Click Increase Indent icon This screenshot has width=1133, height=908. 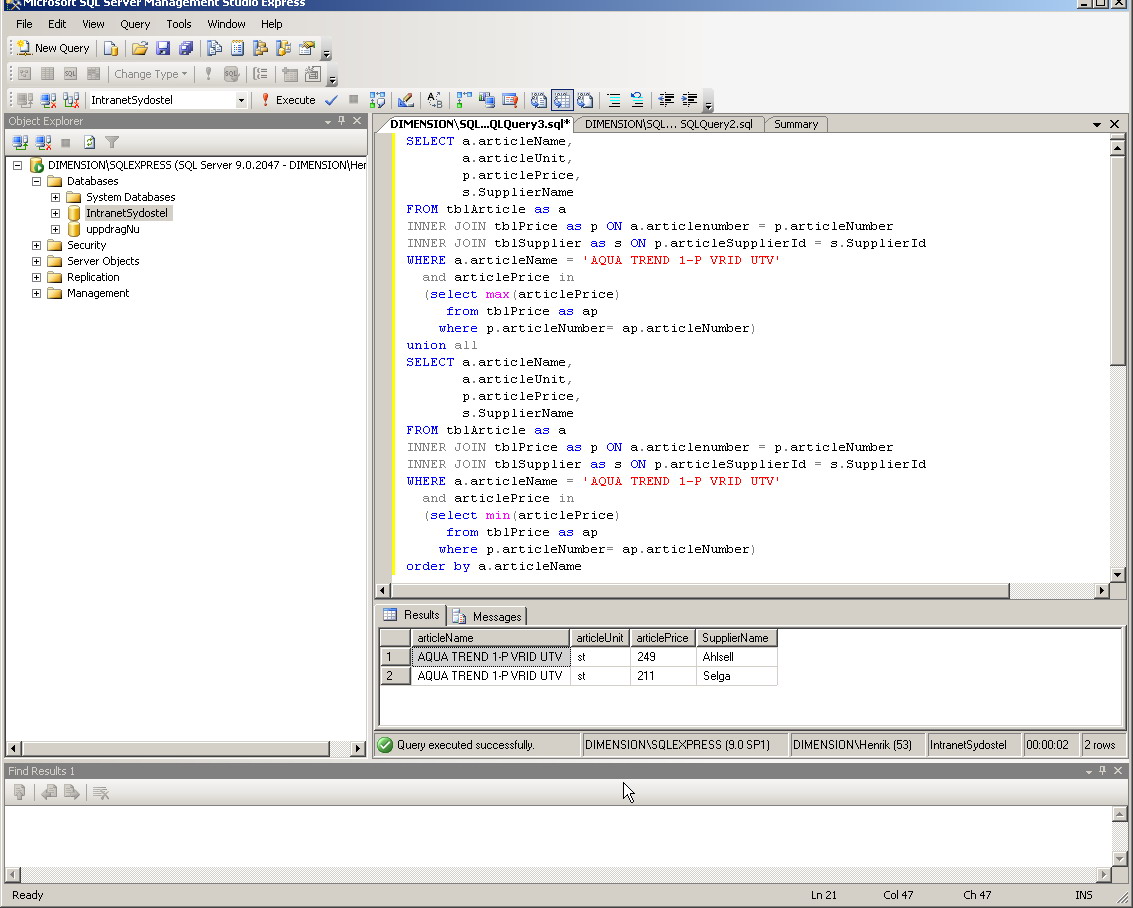pyautogui.click(x=689, y=100)
